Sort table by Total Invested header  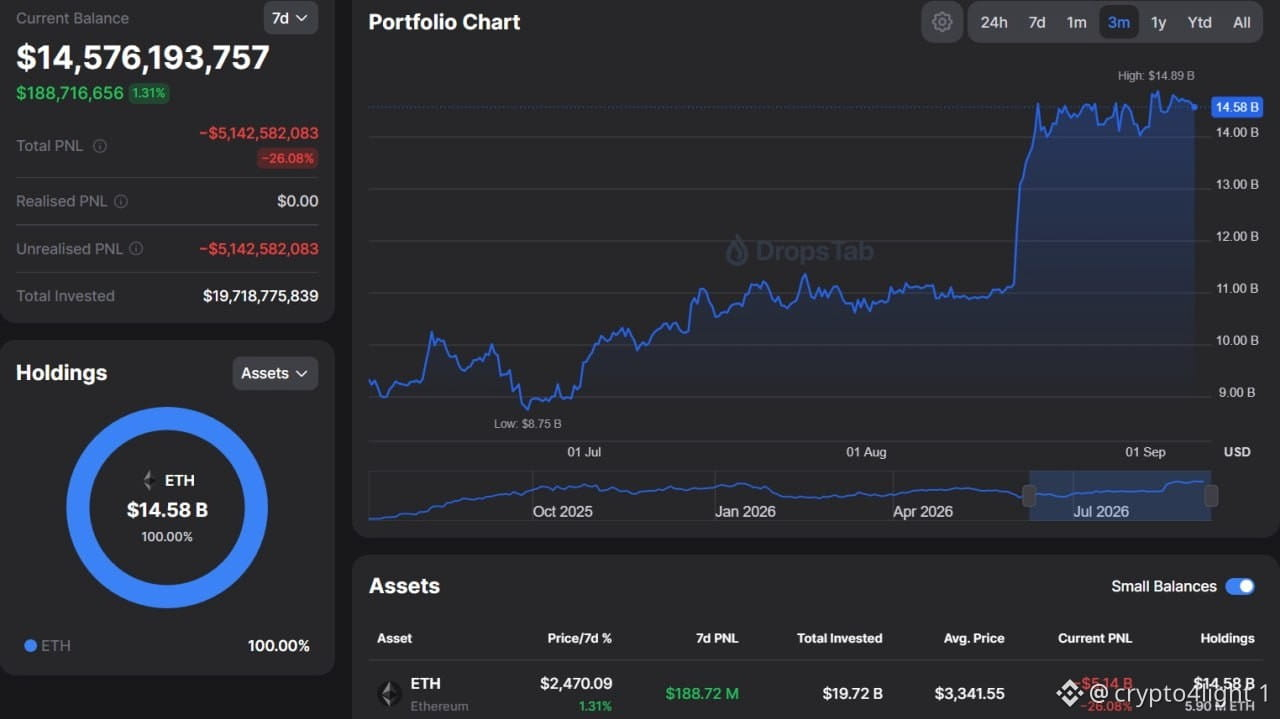tap(839, 638)
